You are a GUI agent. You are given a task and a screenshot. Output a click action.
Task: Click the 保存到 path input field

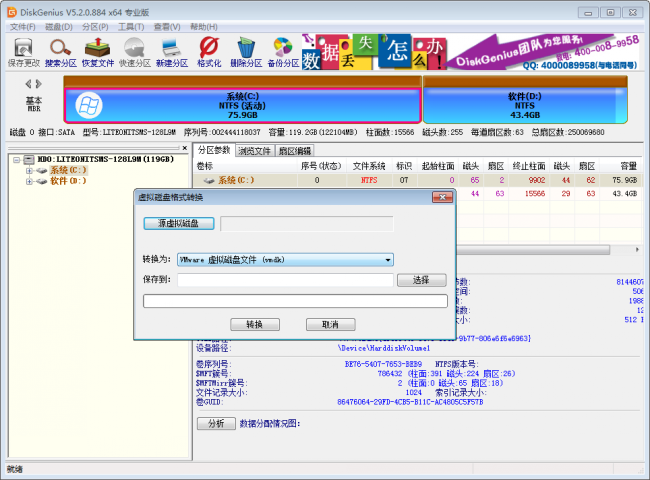285,280
